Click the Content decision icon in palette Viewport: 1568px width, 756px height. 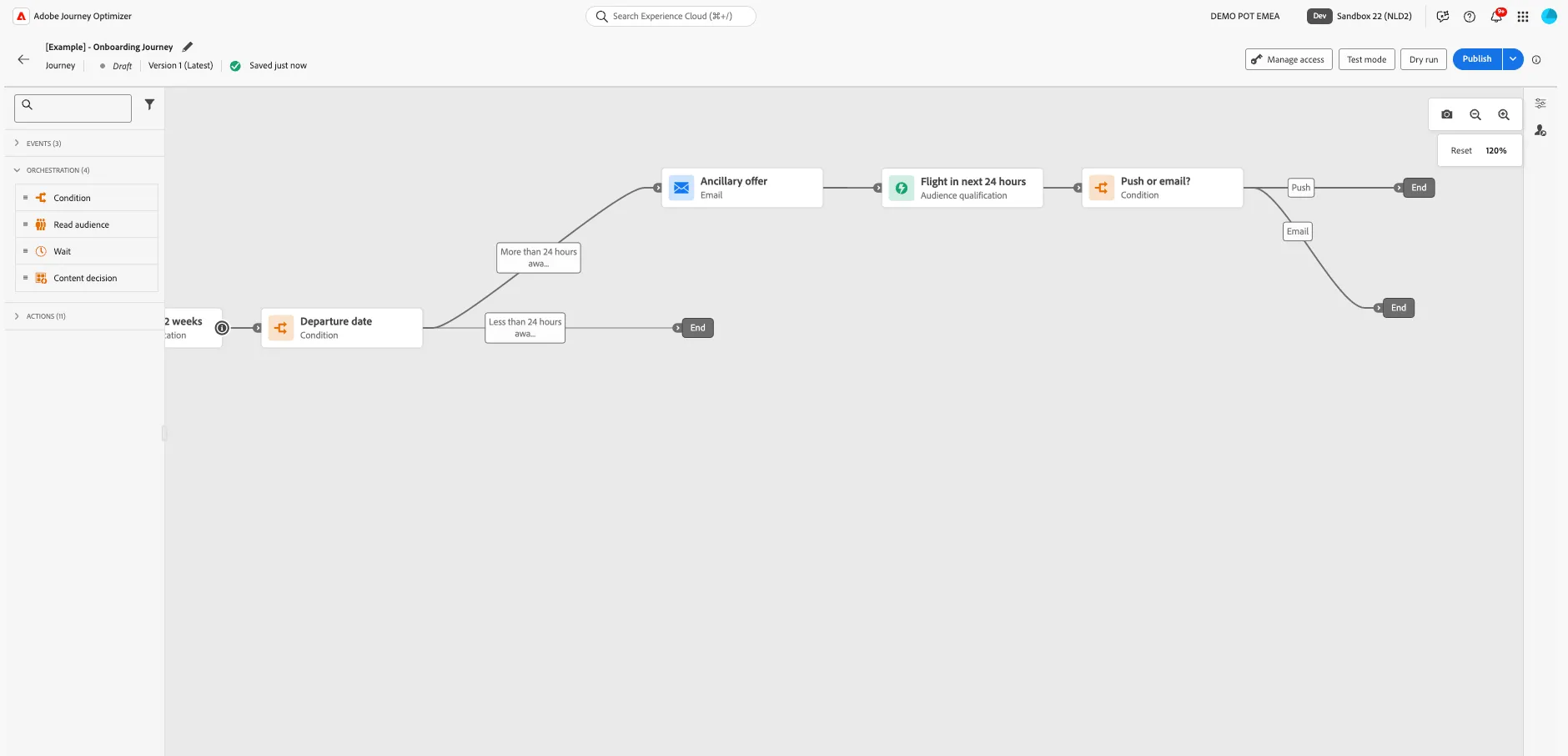(41, 278)
